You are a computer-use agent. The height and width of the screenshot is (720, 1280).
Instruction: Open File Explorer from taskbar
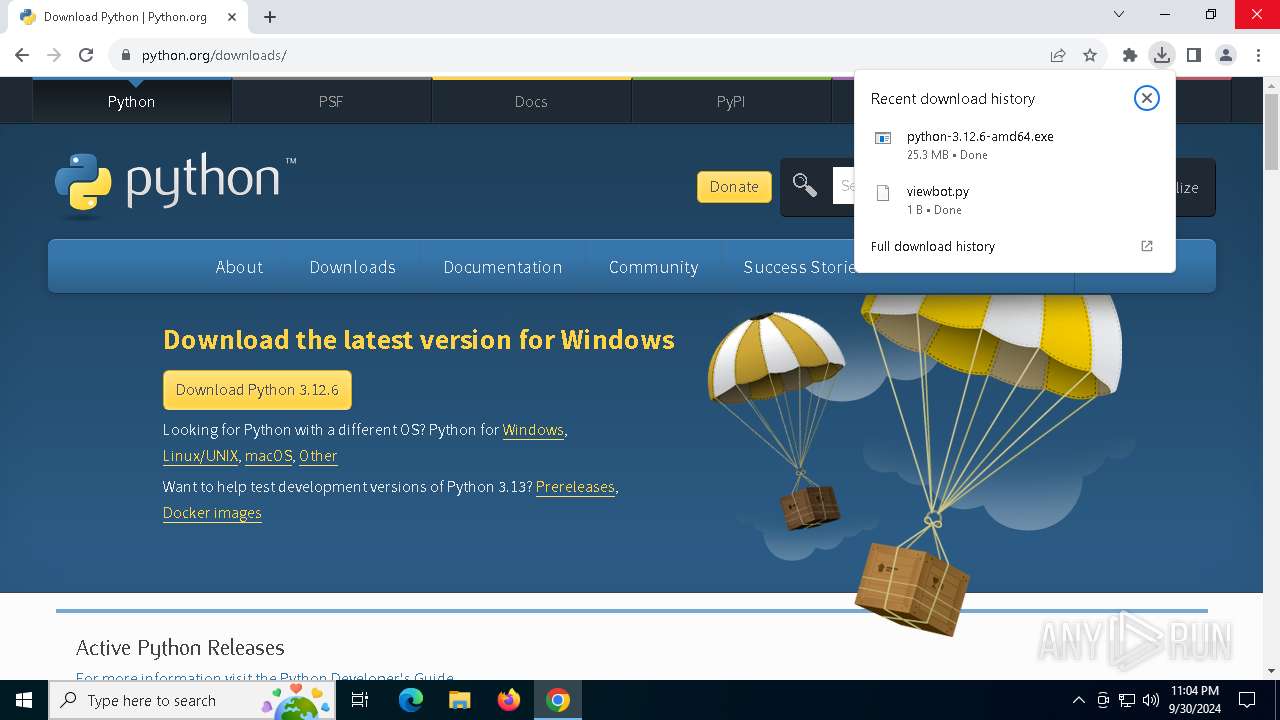click(459, 700)
